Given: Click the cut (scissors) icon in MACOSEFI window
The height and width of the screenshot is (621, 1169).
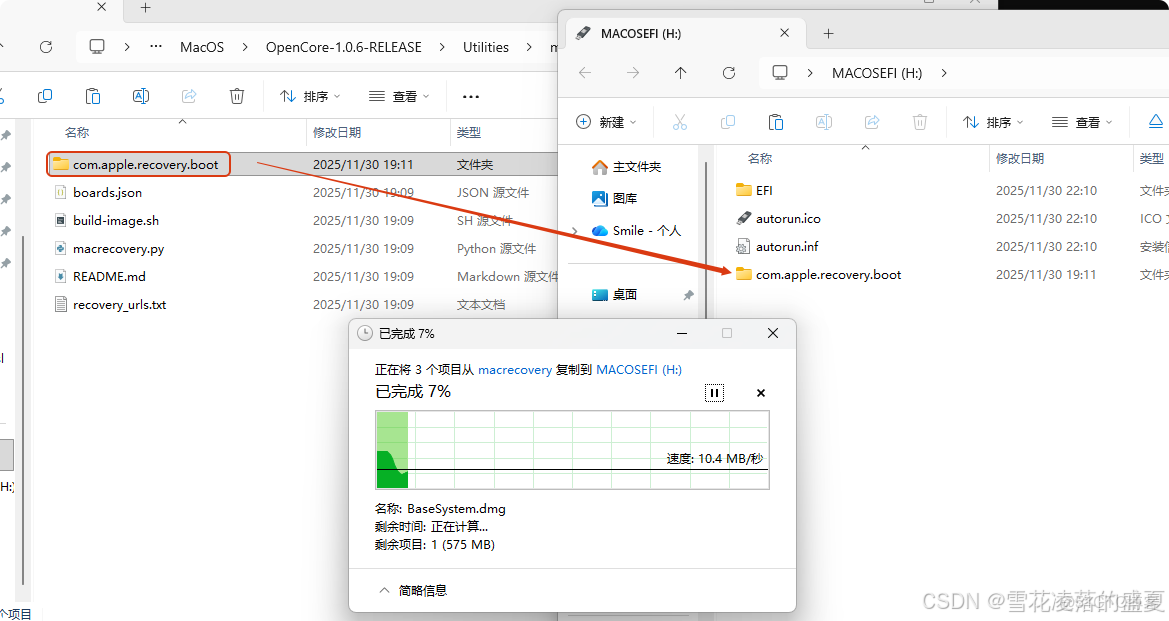Looking at the screenshot, I should 679,121.
